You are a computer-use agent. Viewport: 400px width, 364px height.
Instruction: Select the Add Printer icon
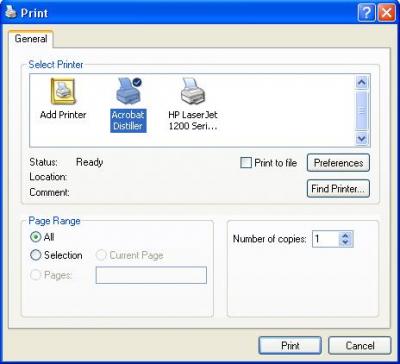tap(63, 91)
